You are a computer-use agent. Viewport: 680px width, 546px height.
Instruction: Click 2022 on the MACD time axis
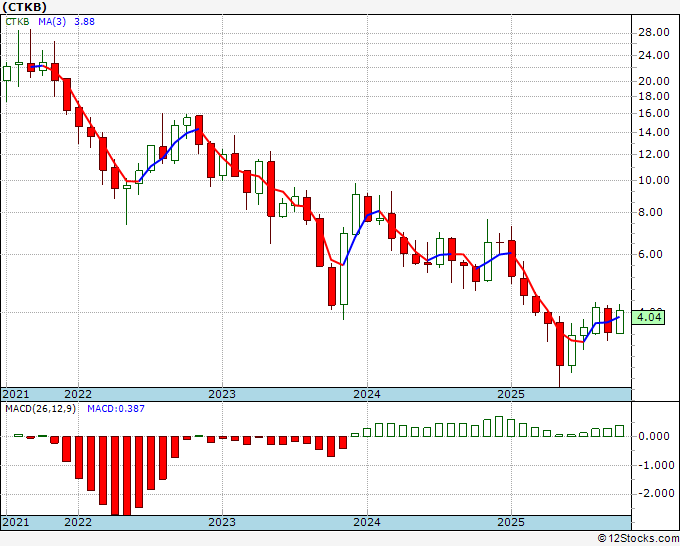tap(78, 522)
